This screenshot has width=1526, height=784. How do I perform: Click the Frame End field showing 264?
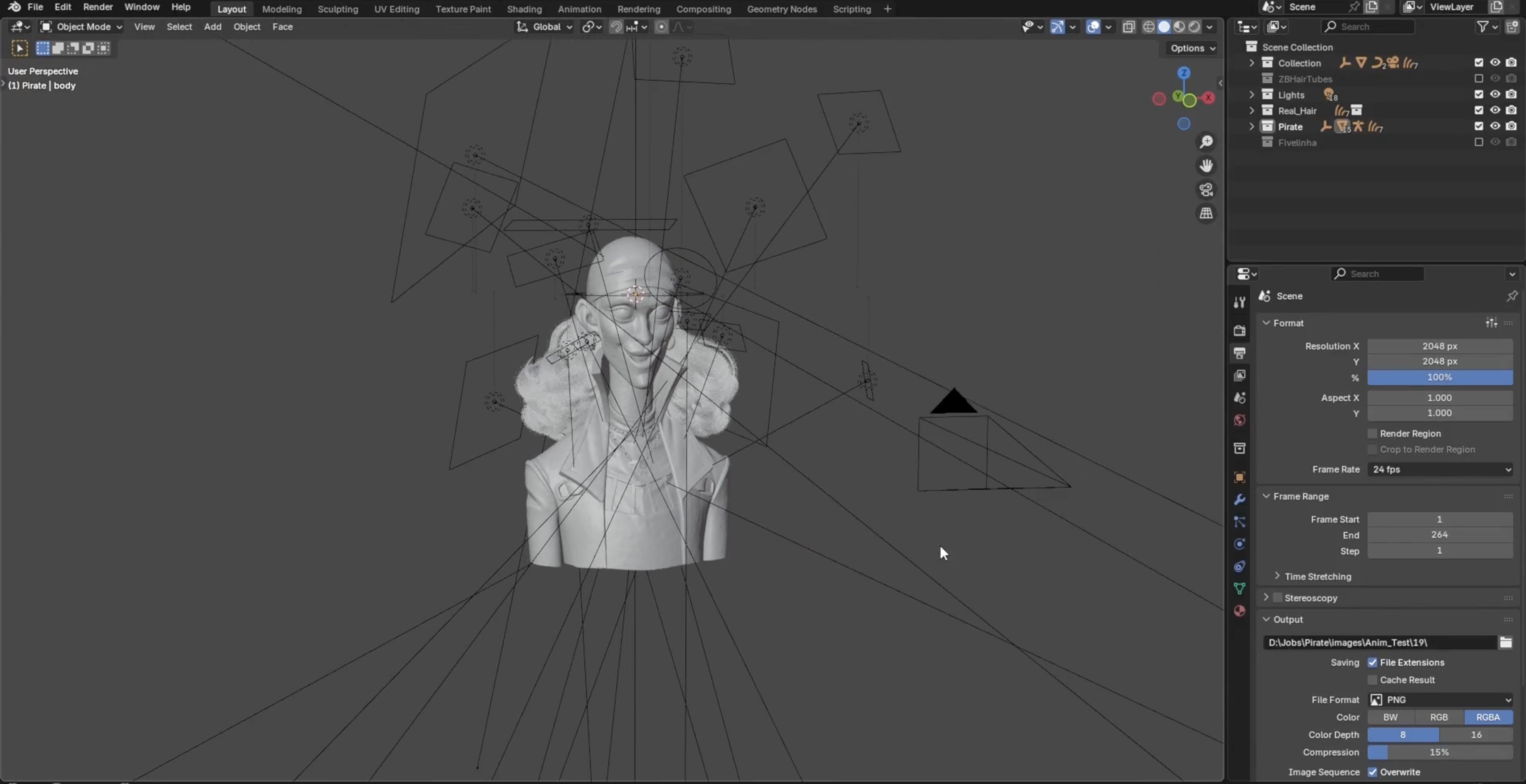1439,535
